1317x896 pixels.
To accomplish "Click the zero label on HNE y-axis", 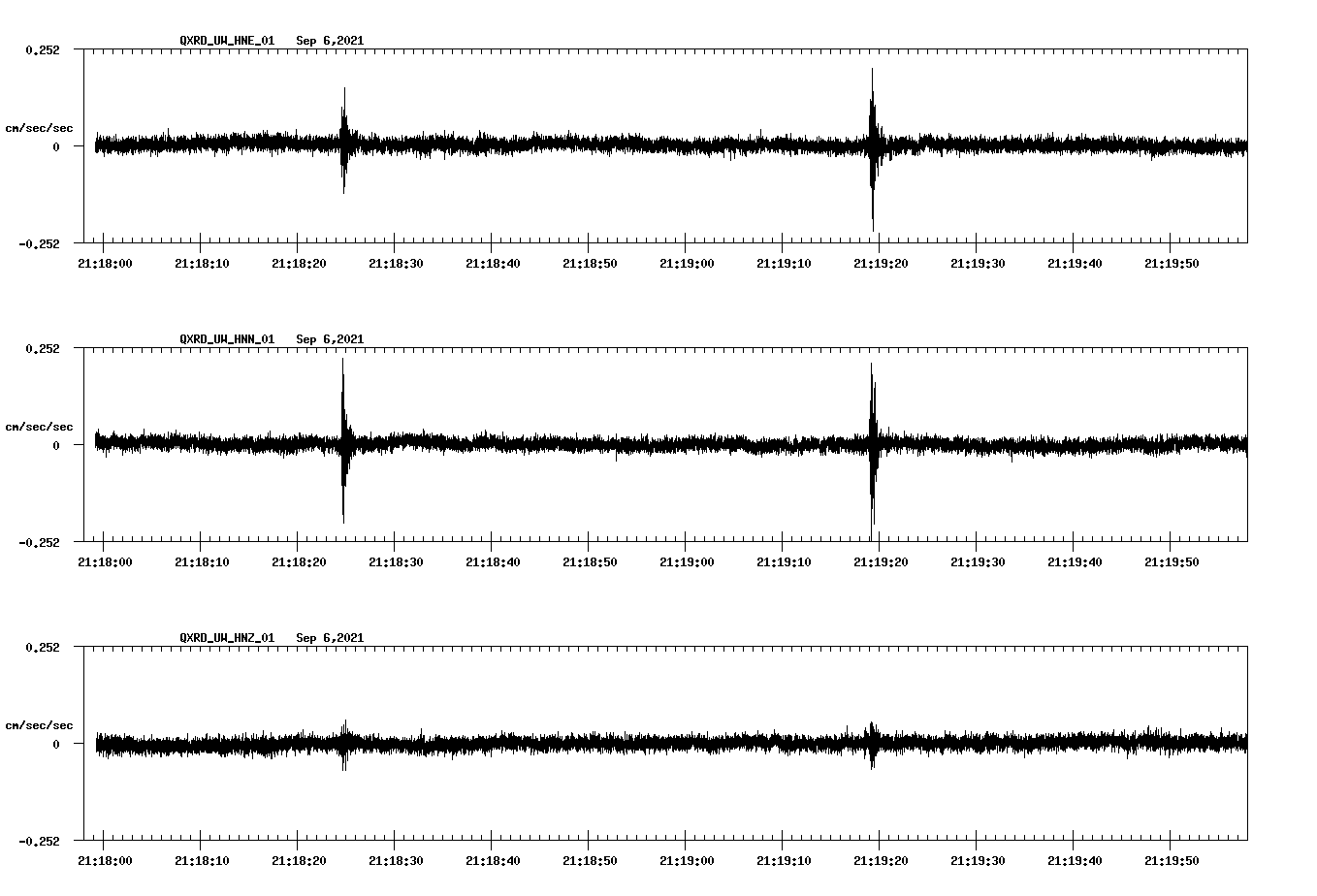I will click(x=56, y=146).
